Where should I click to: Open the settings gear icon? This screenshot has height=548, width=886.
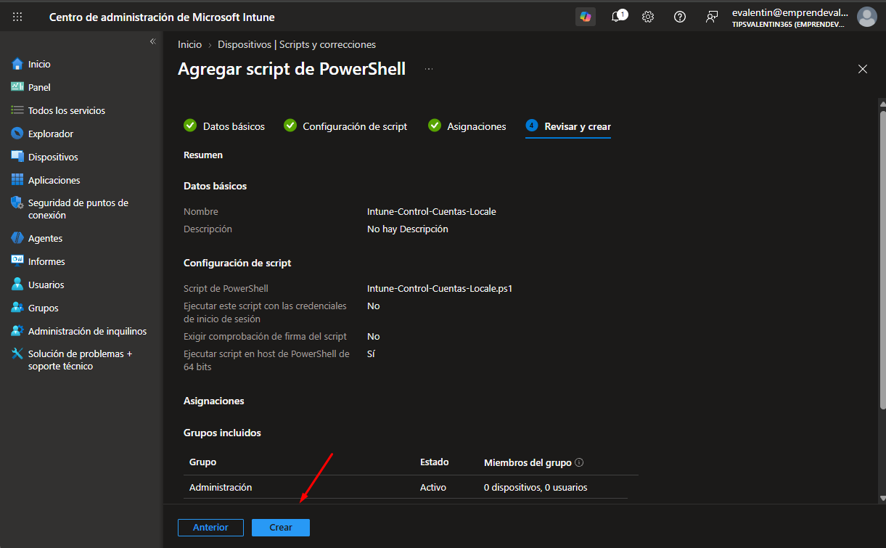click(648, 17)
